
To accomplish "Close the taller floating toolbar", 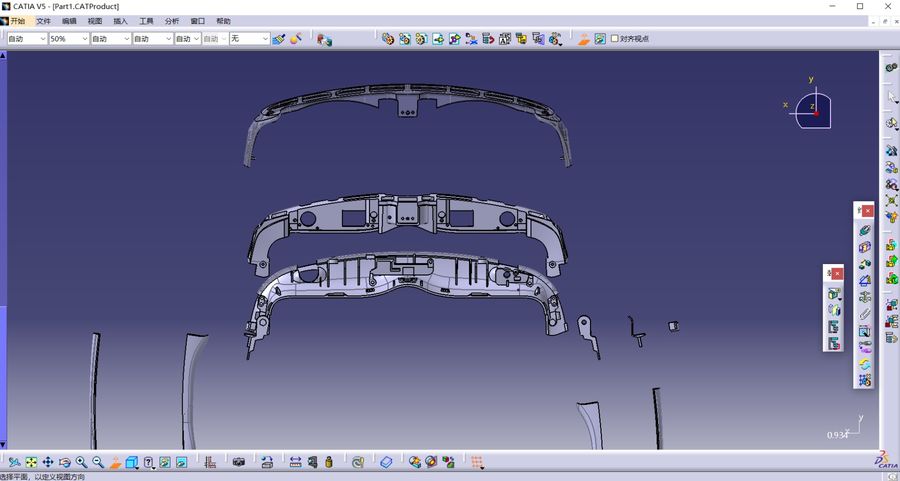I will click(868, 211).
